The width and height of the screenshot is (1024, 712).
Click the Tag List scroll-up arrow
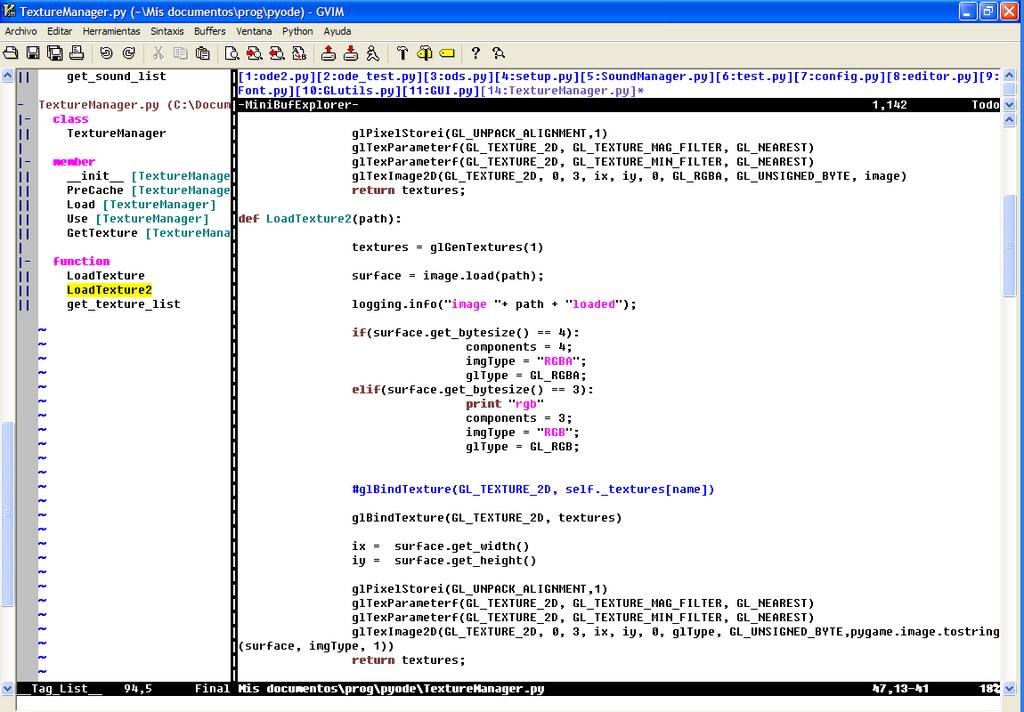7,76
